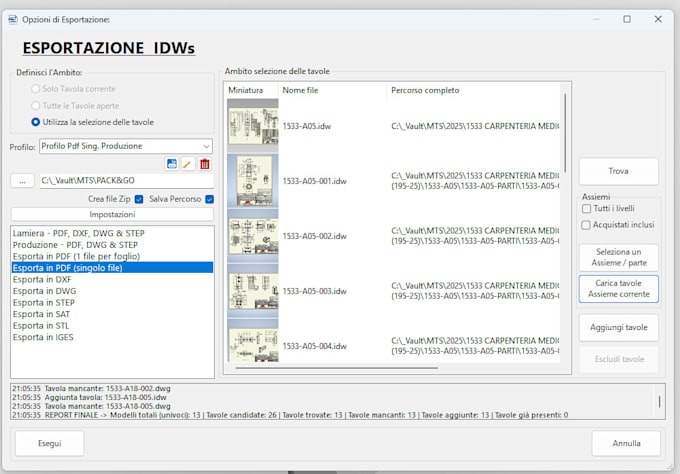Click log line 'Tavola mancante: 1533-A18-002.dwg'

click(x=91, y=389)
